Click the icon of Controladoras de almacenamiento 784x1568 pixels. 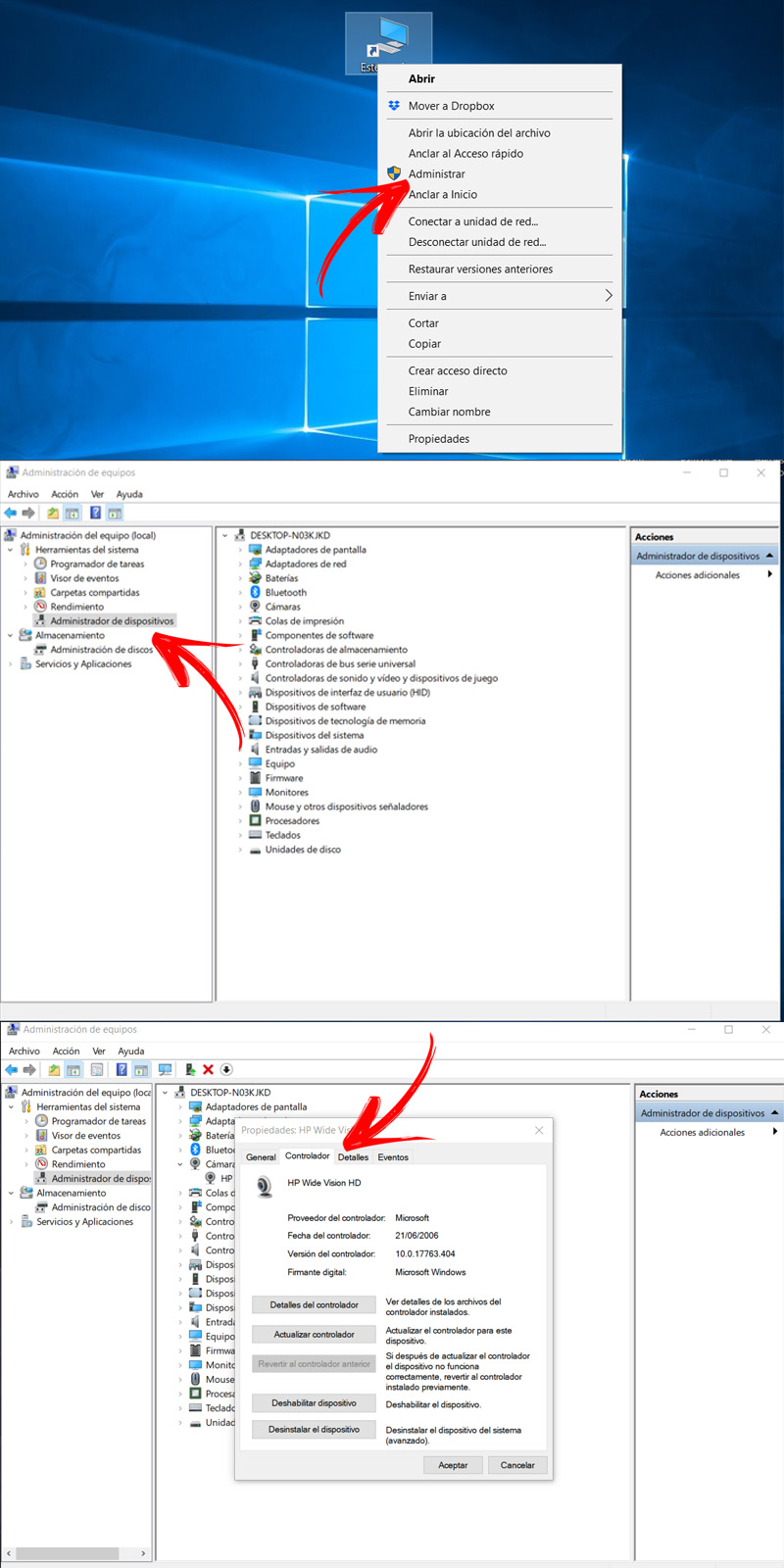pos(255,649)
